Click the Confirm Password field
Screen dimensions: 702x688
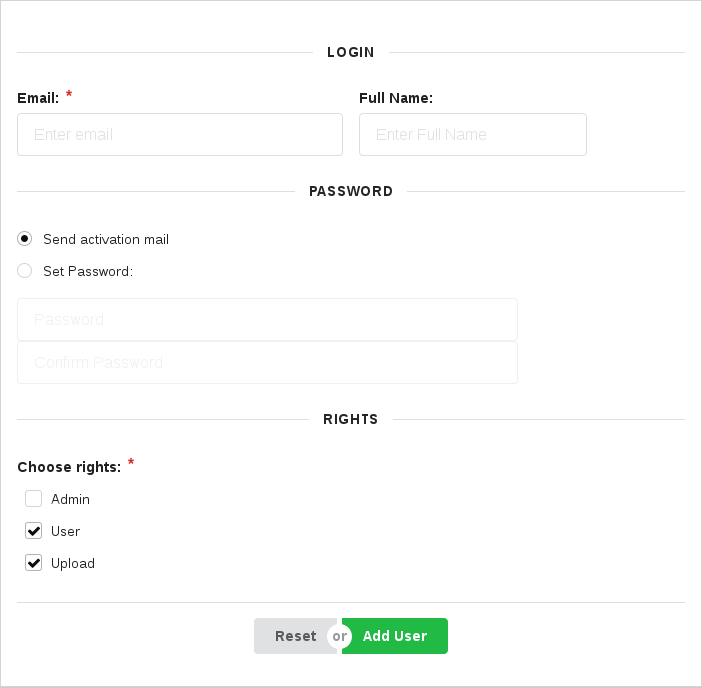[267, 363]
